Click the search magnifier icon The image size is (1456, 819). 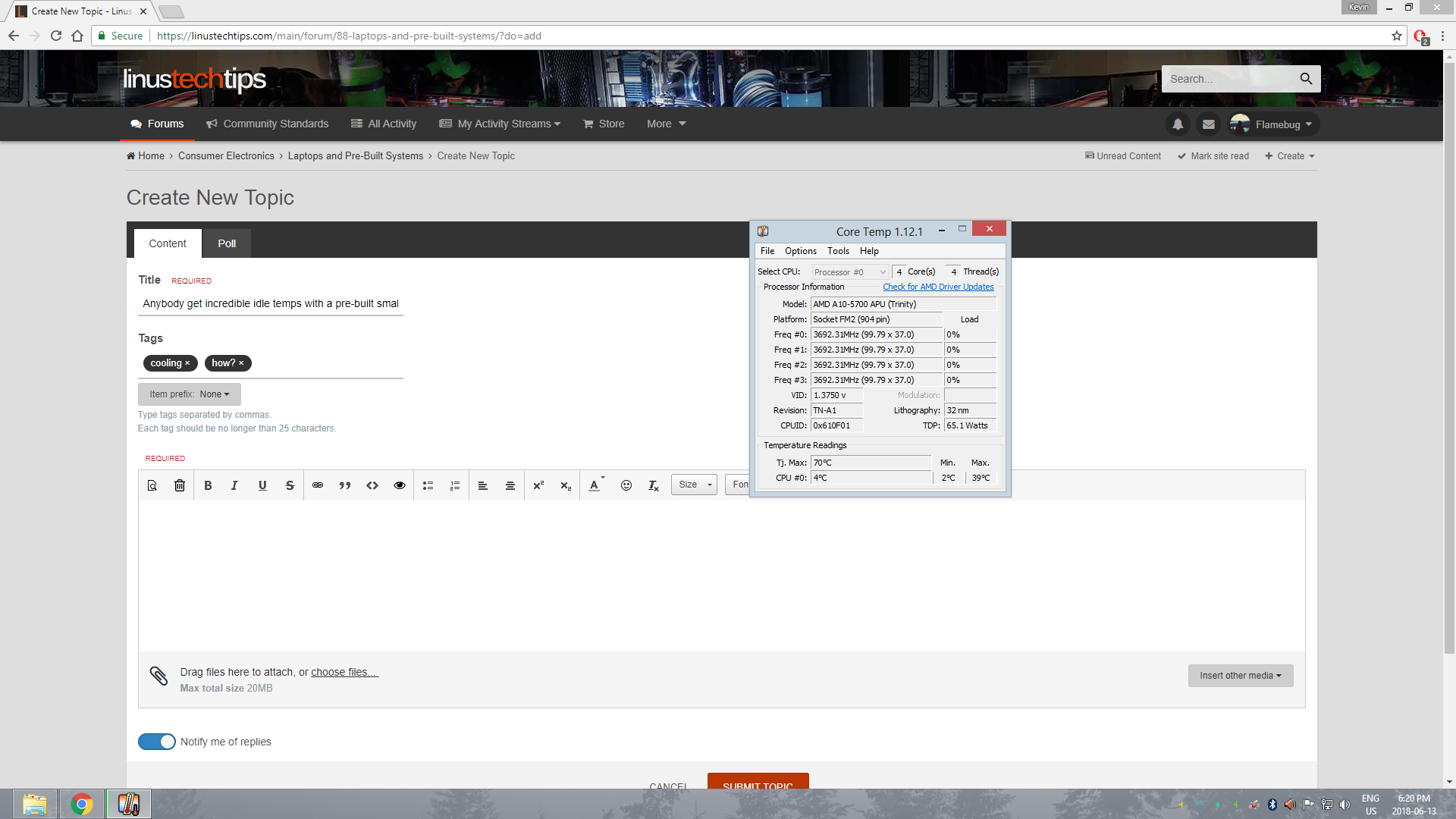coord(1306,79)
